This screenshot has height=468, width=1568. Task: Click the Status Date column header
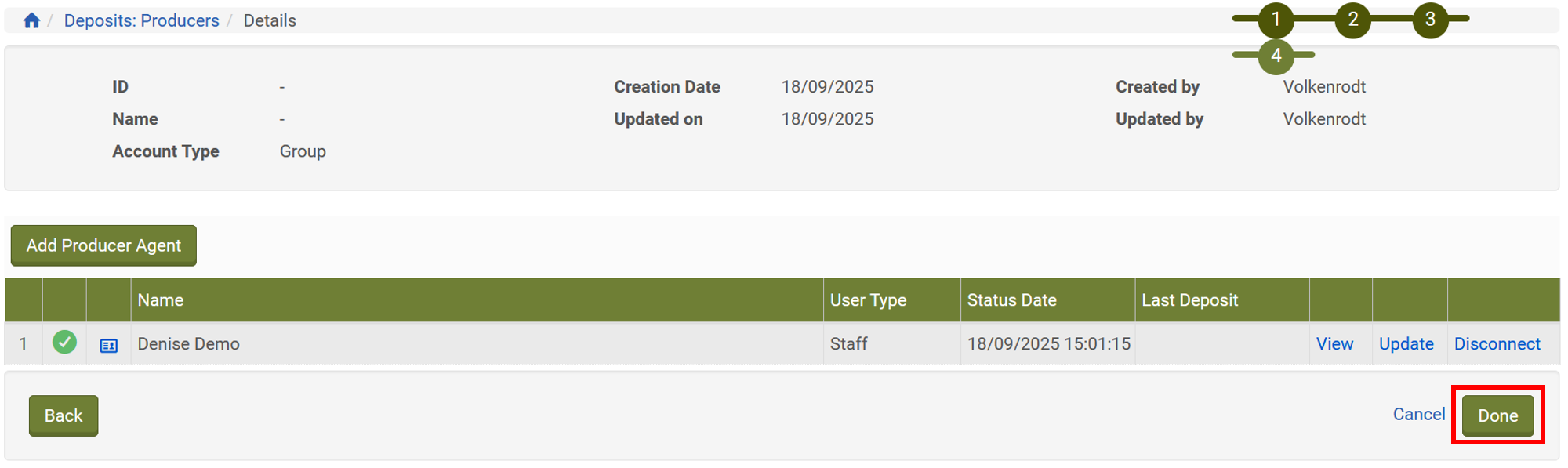pos(1011,300)
